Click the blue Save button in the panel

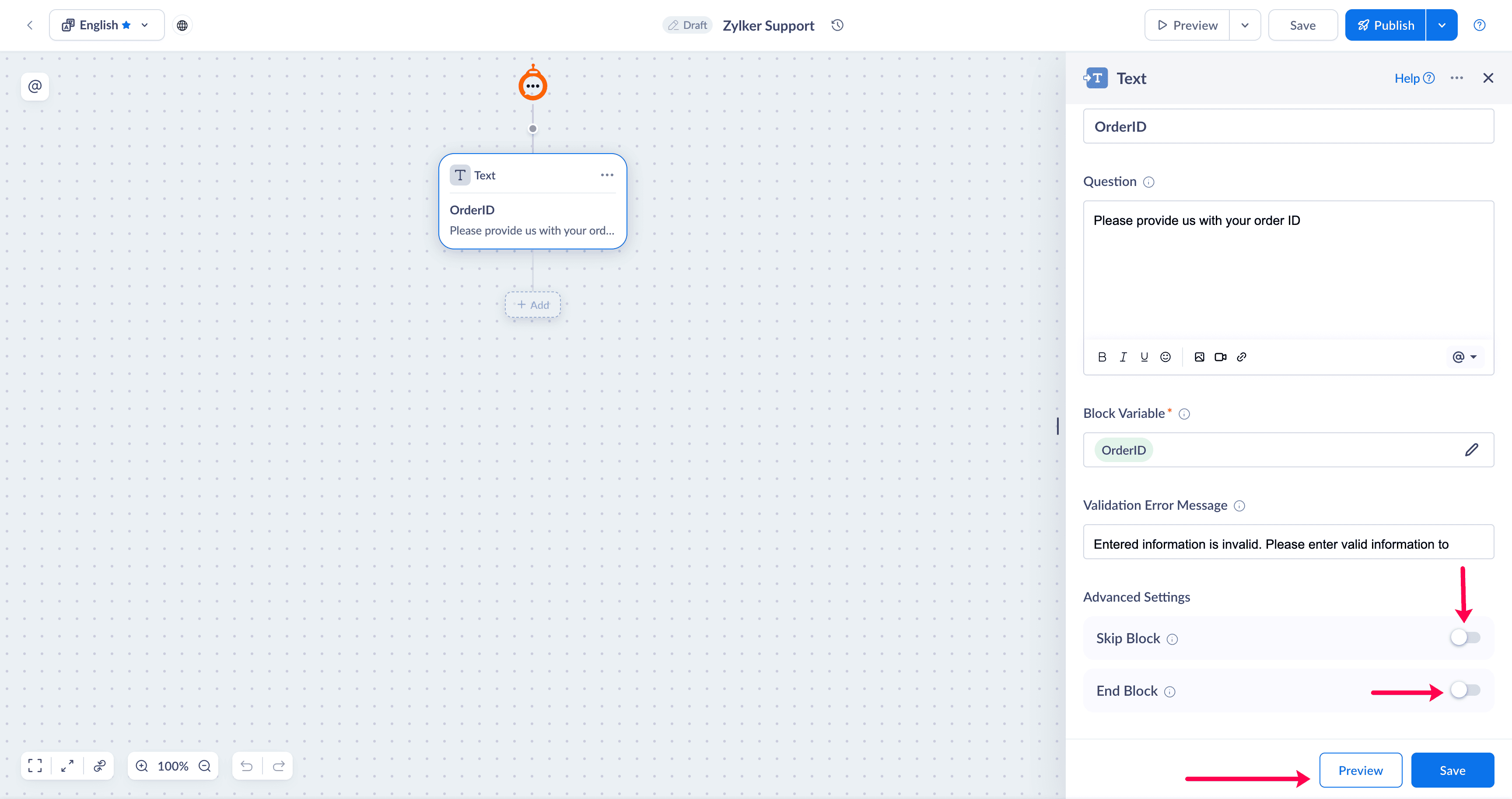[1452, 770]
